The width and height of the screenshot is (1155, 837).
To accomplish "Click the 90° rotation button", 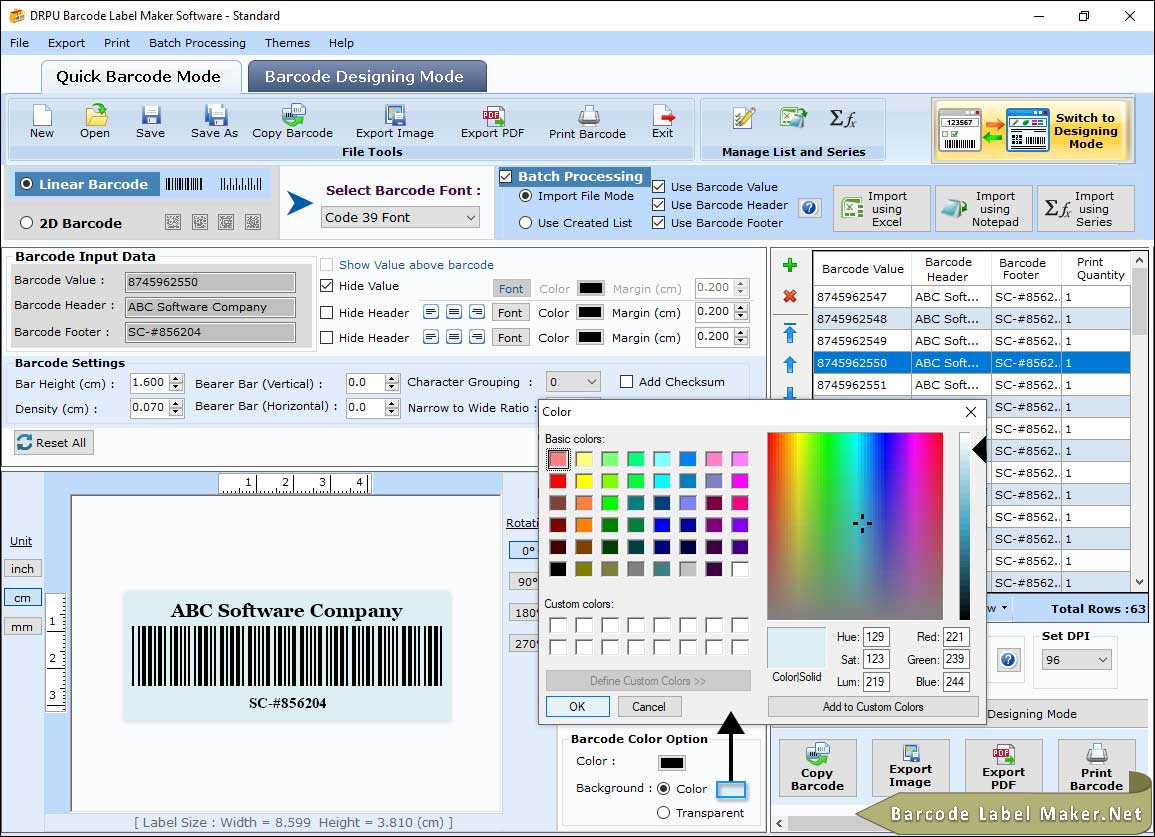I will pyautogui.click(x=524, y=581).
